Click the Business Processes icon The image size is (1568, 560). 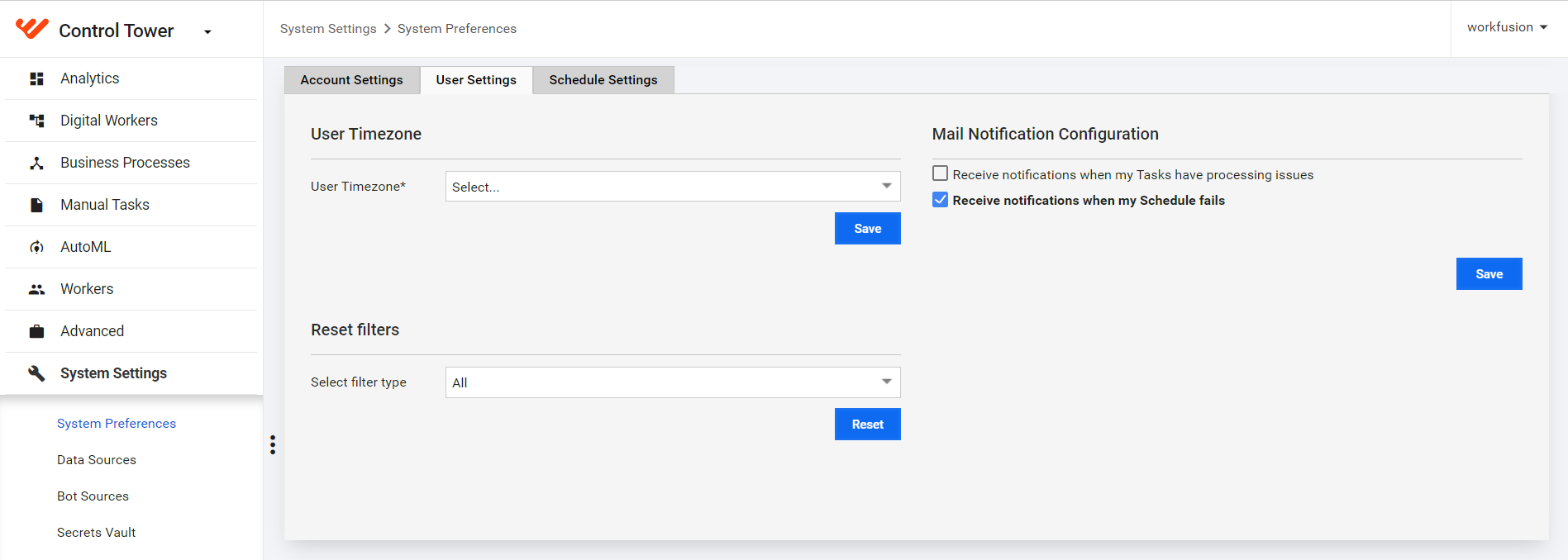click(x=36, y=163)
